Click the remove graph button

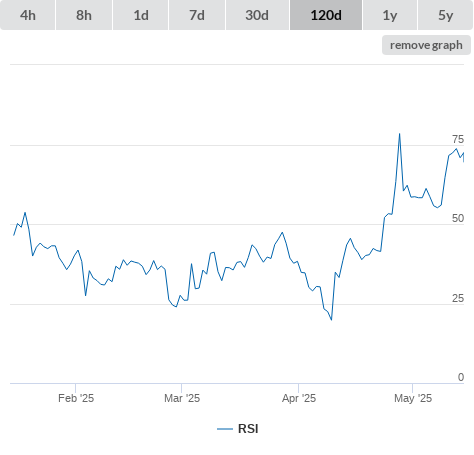(x=426, y=45)
